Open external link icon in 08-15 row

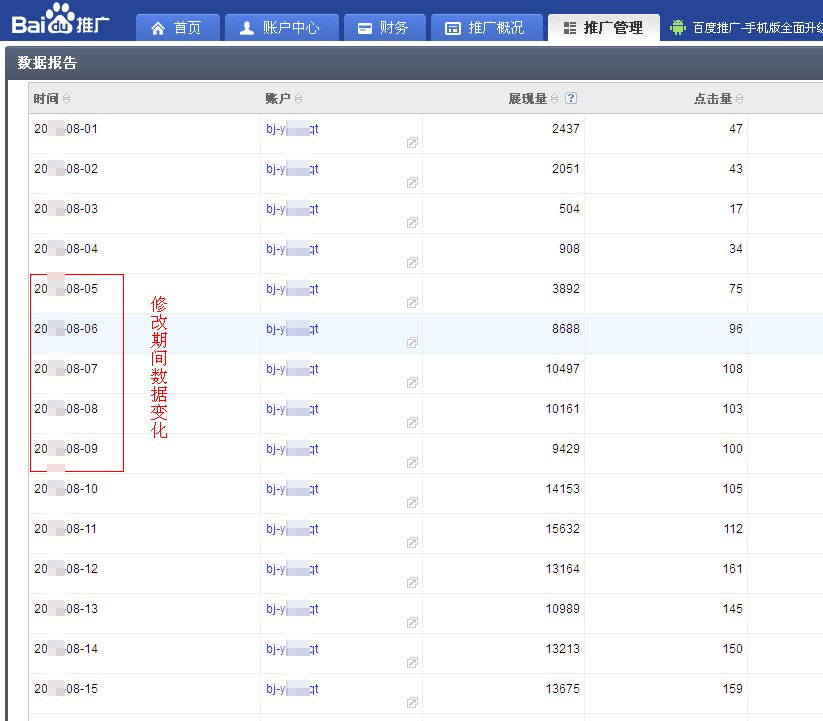click(x=412, y=703)
